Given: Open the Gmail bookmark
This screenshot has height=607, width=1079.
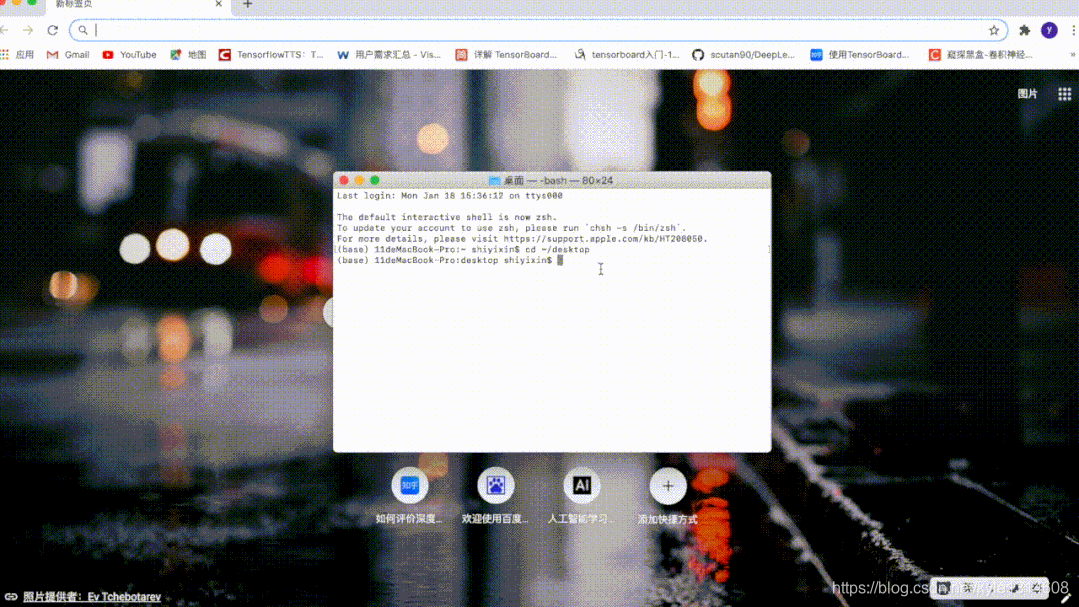Looking at the screenshot, I should [x=68, y=55].
